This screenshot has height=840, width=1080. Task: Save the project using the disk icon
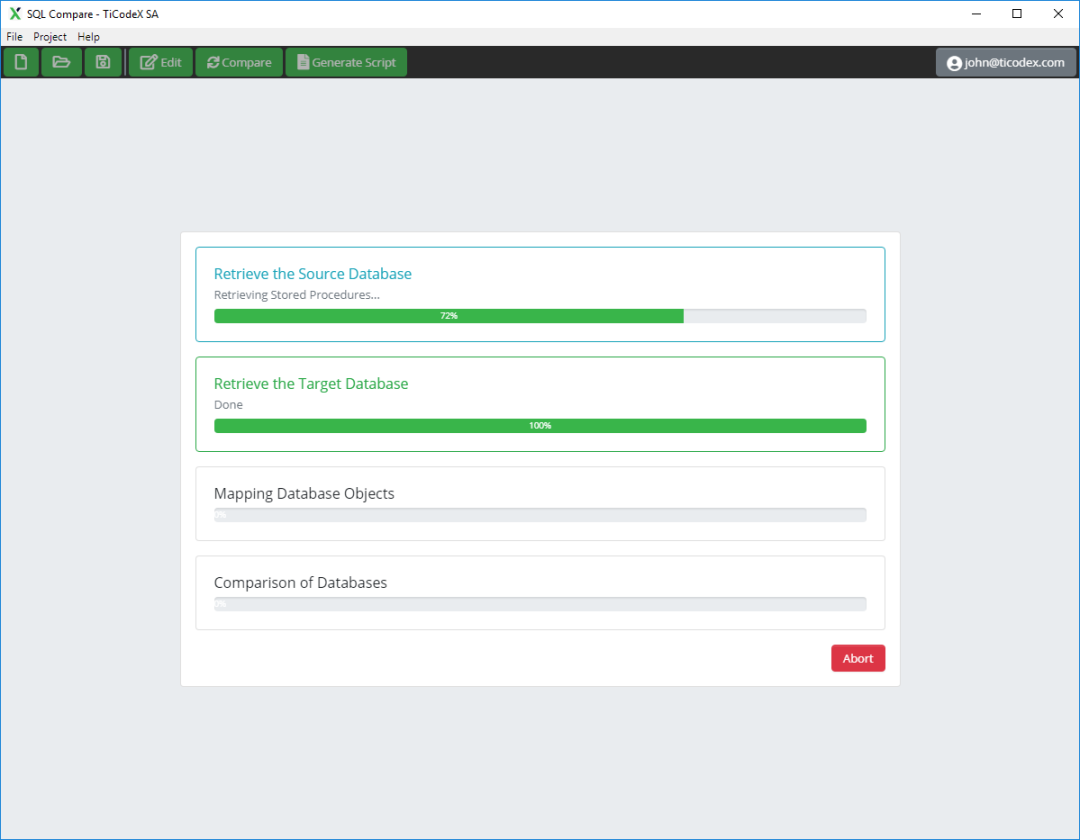click(102, 62)
